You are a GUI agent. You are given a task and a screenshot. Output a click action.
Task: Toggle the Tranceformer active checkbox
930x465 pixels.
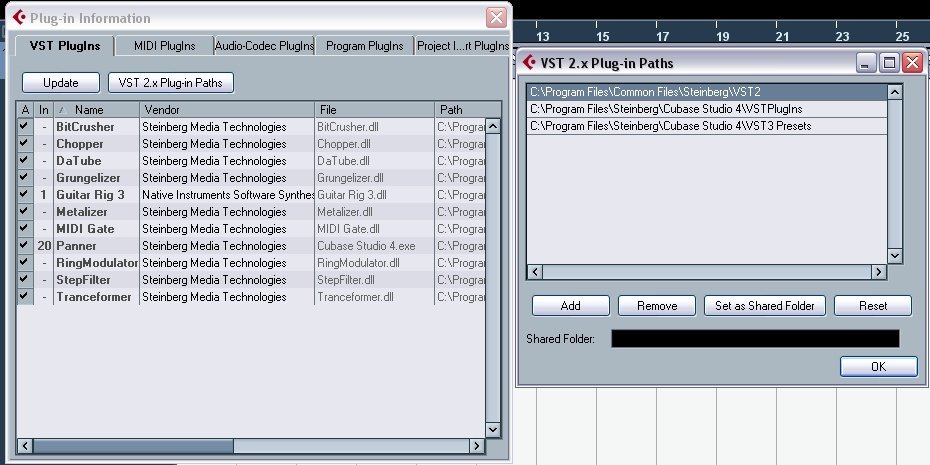24,297
